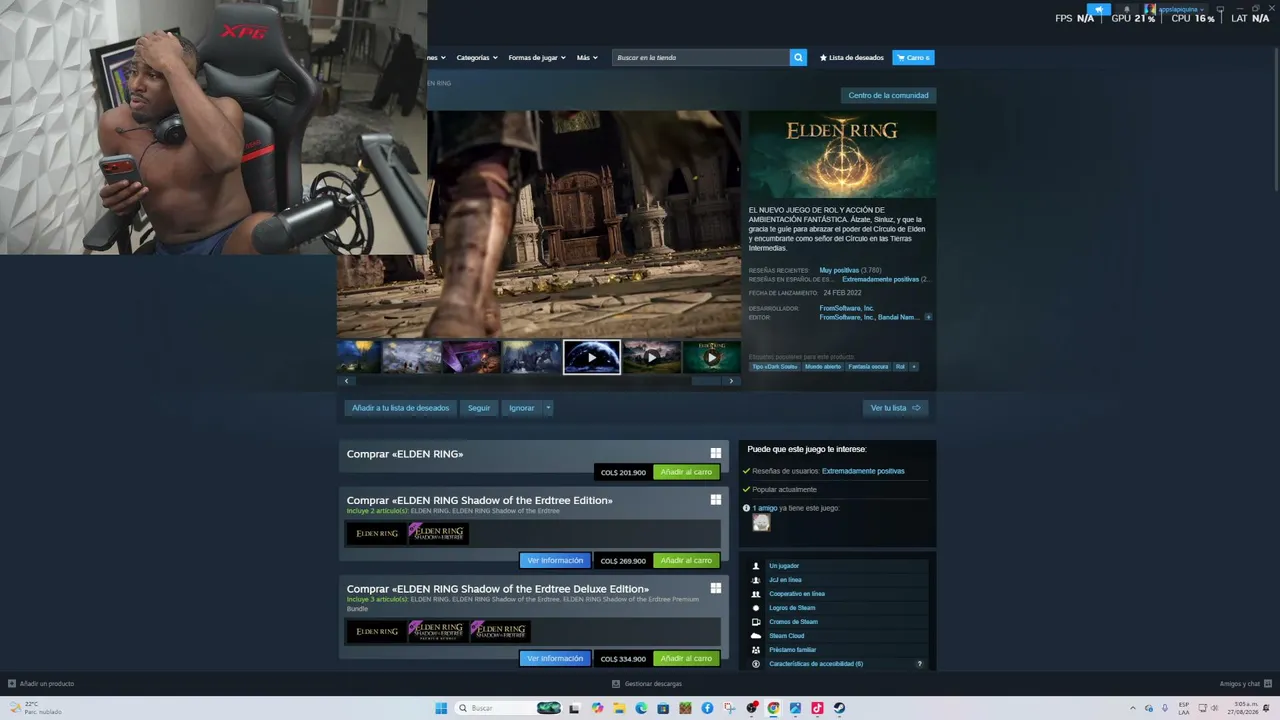1280x720 pixels.
Task: Expand more popular tags with plus button
Action: tap(913, 367)
